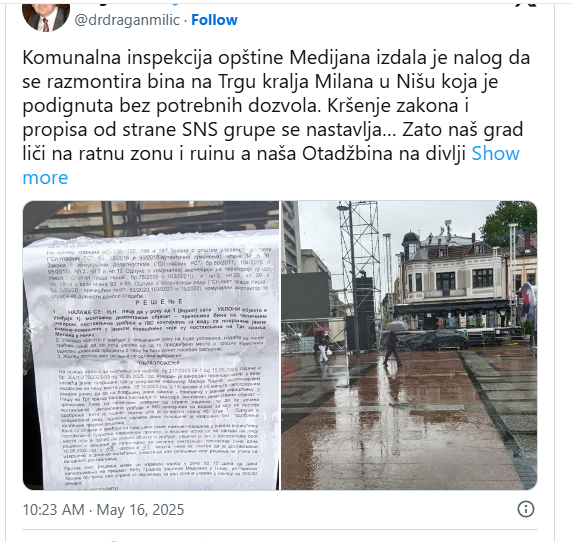Viewport: 572px width, 542px height.
Task: Open the document photo on the left
Action: (x=151, y=345)
